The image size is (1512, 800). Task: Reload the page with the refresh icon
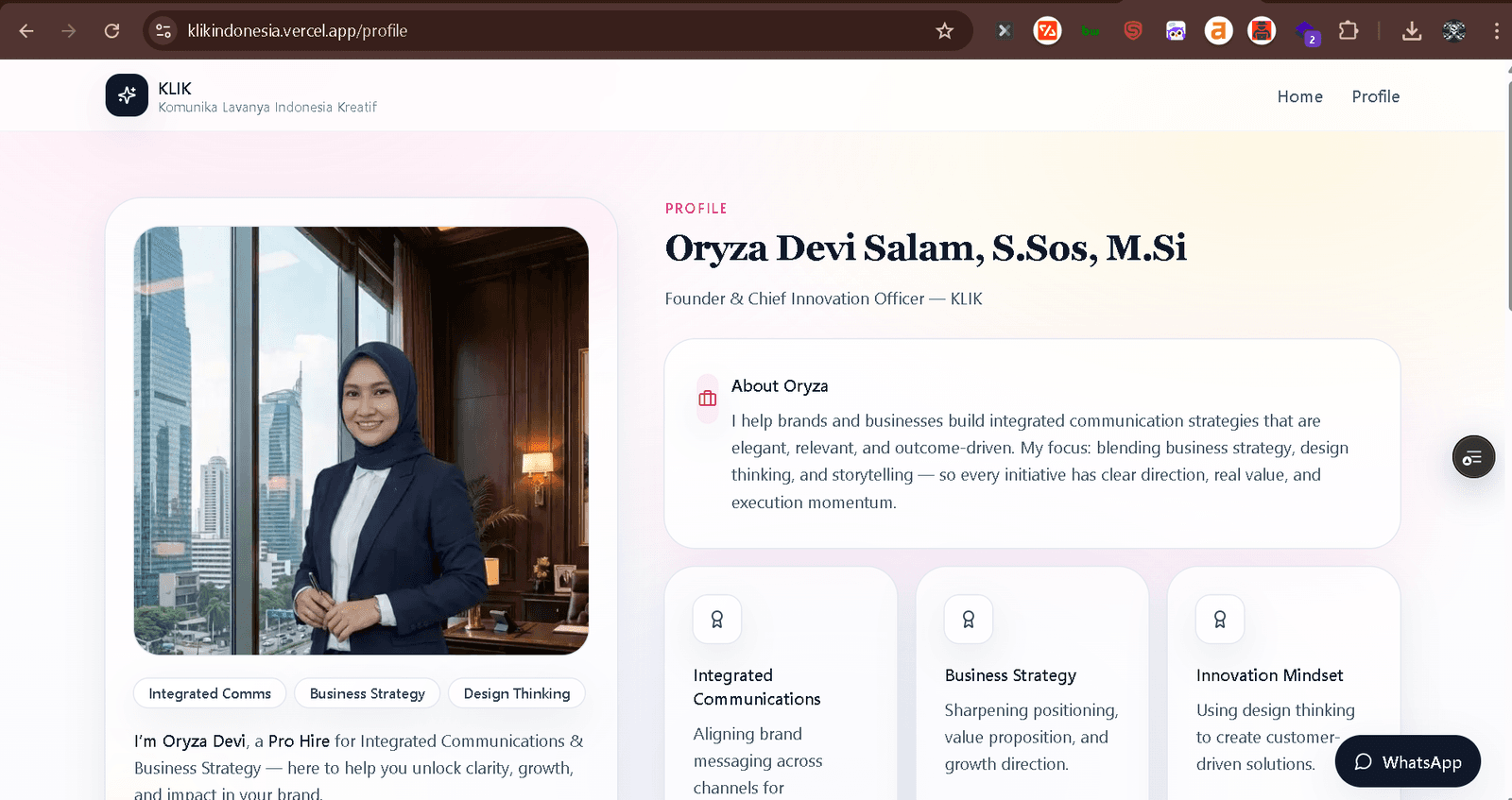coord(112,31)
